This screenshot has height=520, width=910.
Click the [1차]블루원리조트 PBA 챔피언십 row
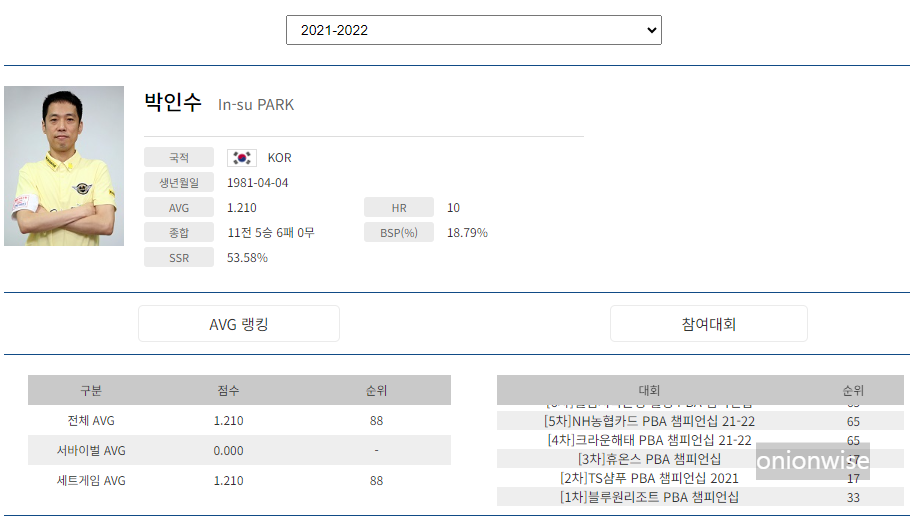pos(700,497)
